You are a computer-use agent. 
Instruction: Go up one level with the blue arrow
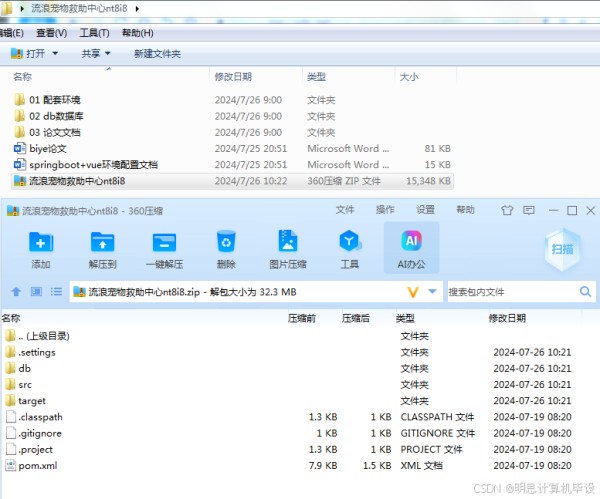coord(16,292)
